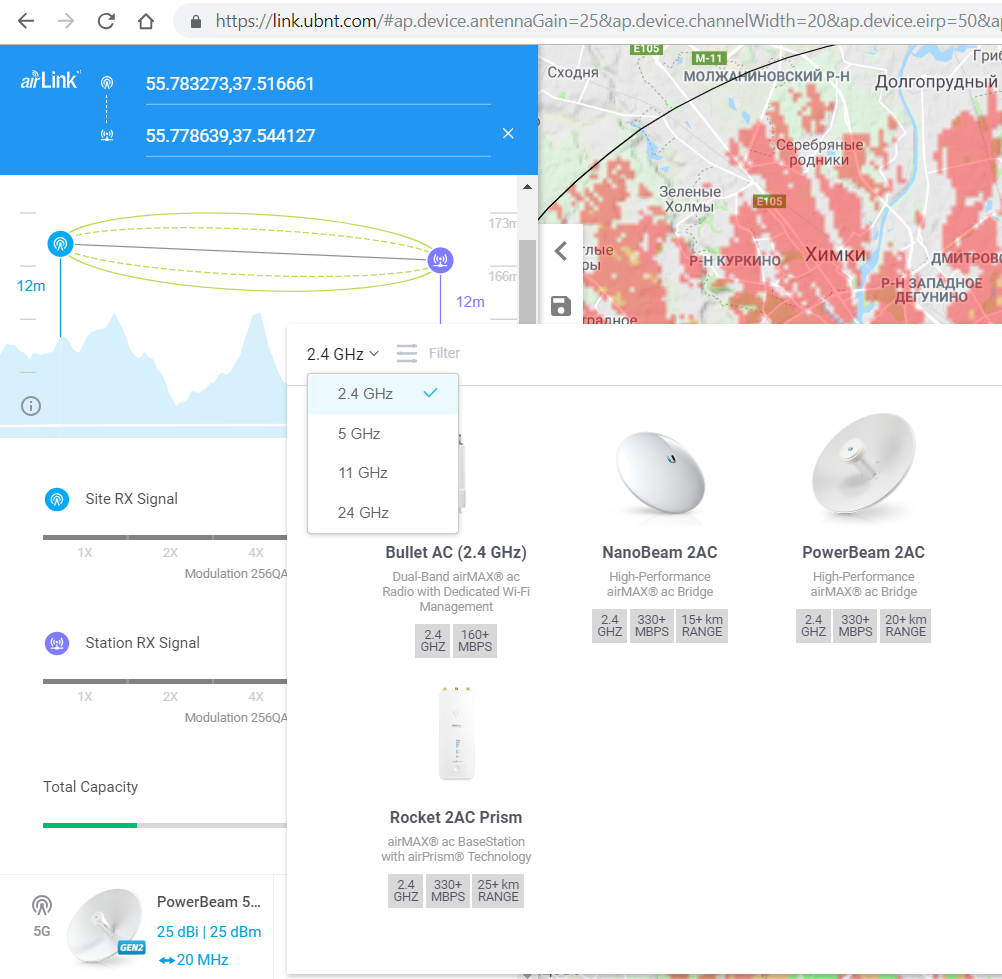Click the Сходня label on the map

[x=573, y=72]
